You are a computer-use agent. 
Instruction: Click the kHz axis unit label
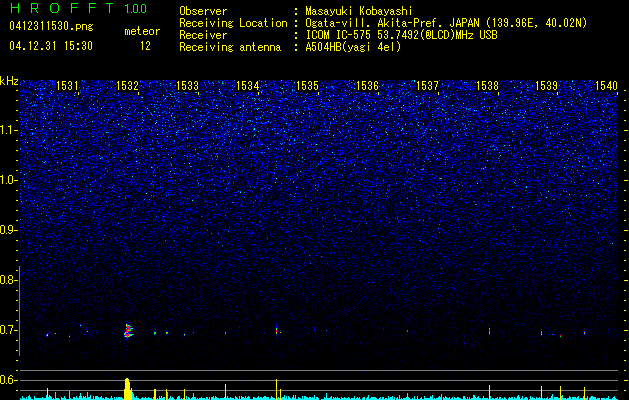click(x=9, y=81)
